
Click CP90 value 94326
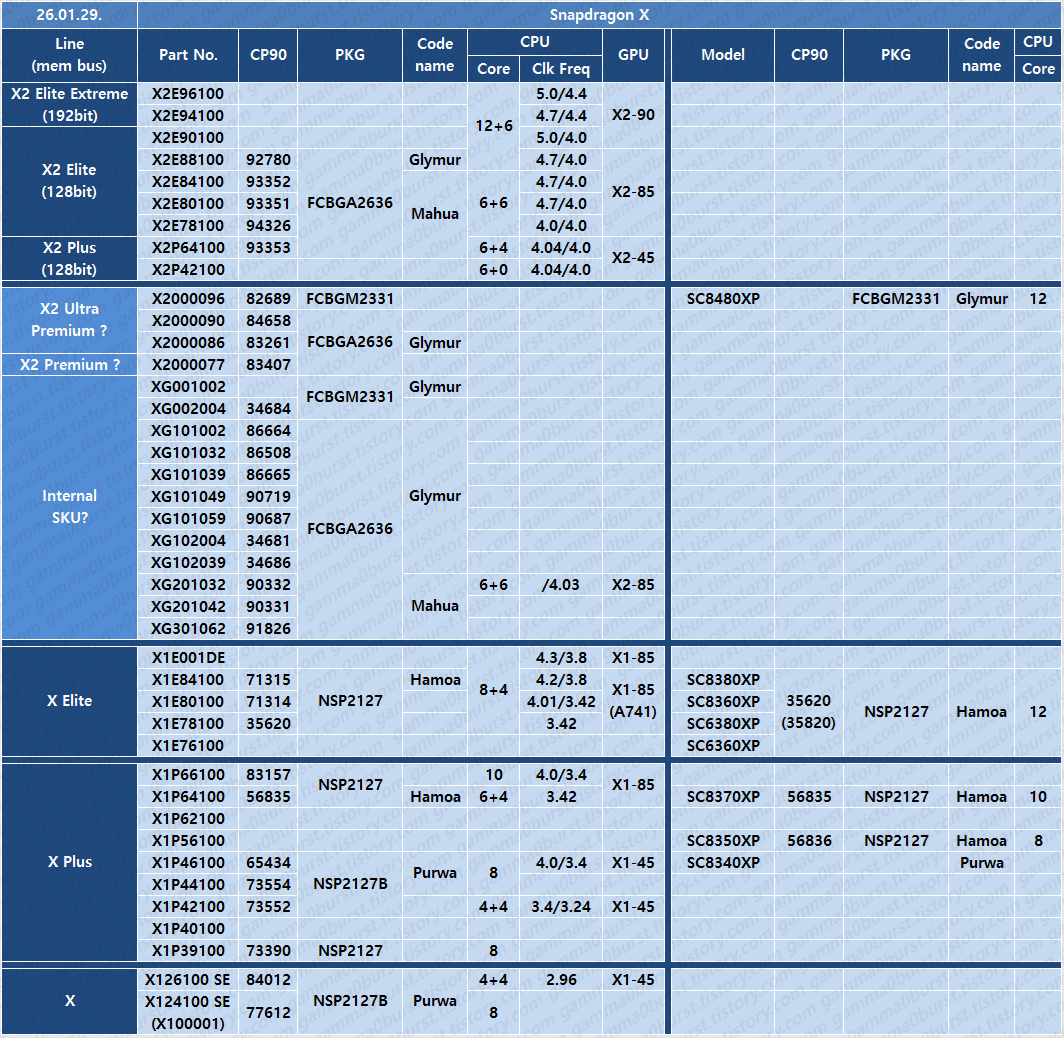click(268, 226)
